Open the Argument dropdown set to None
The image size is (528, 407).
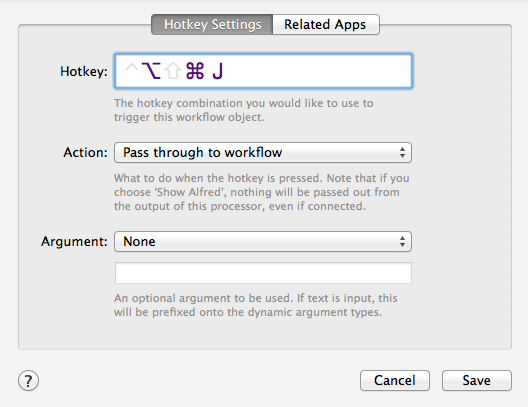[263, 241]
